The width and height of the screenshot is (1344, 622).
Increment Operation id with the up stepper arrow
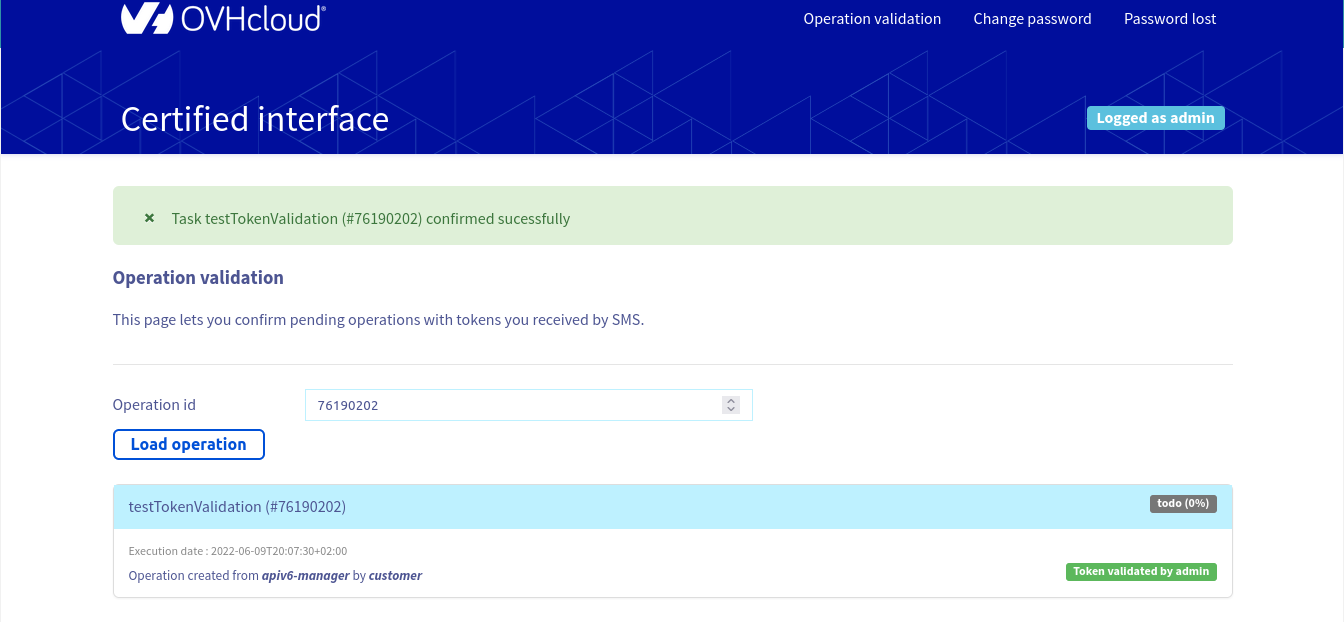click(x=730, y=400)
